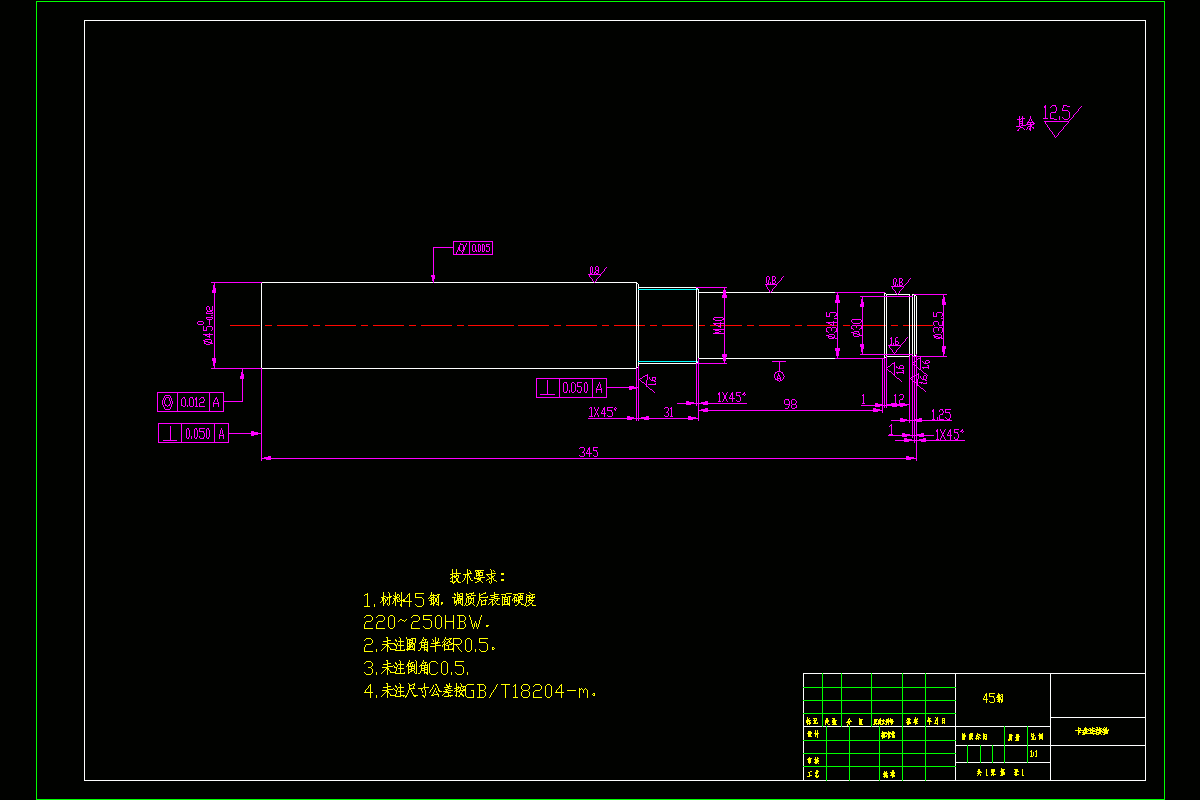The width and height of the screenshot is (1200, 800).
Task: Pick the 0.8 roughness symbol above ø34.5 section
Action: (772, 283)
